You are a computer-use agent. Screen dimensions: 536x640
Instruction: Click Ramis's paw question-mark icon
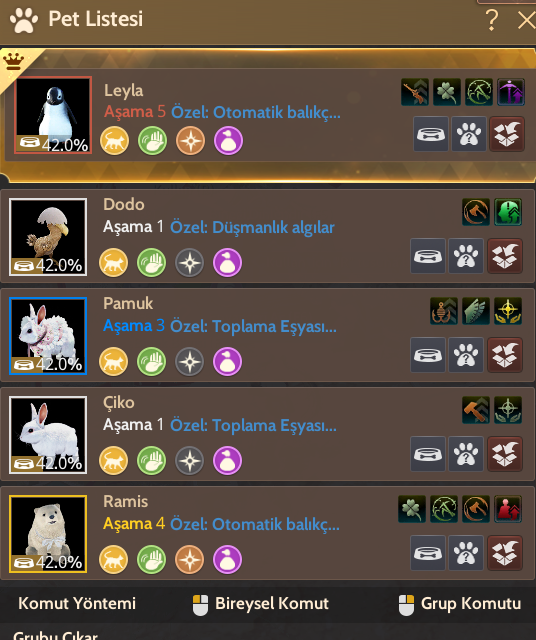click(466, 553)
